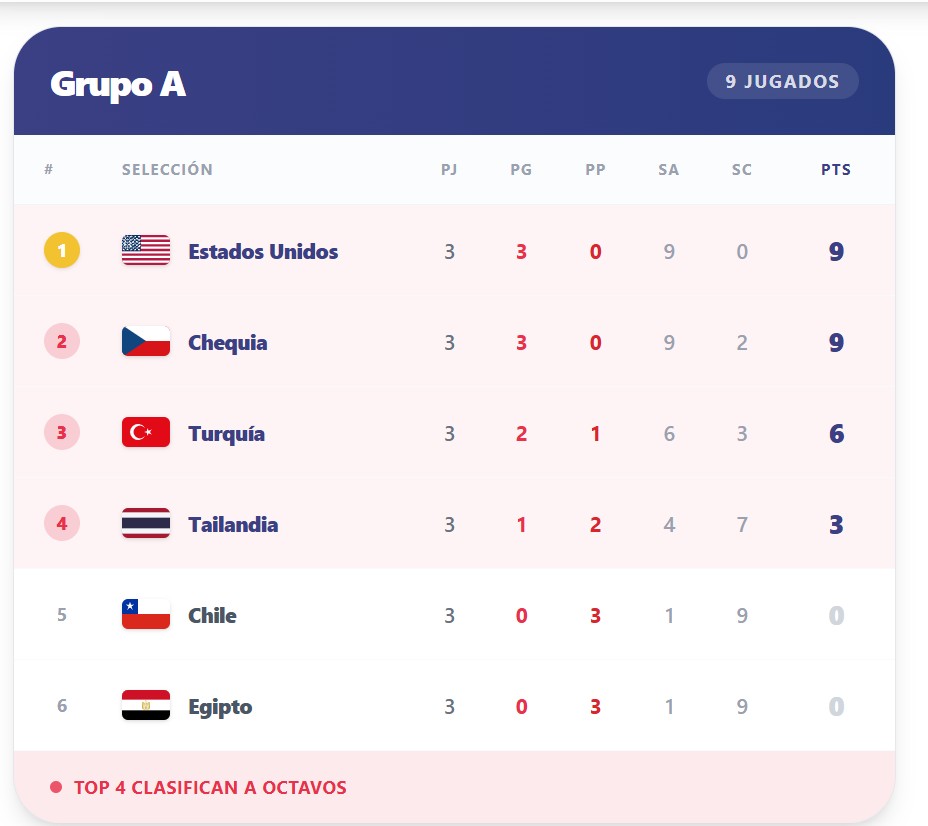Open the Tailandia team name
The width and height of the screenshot is (928, 826).
tap(233, 525)
